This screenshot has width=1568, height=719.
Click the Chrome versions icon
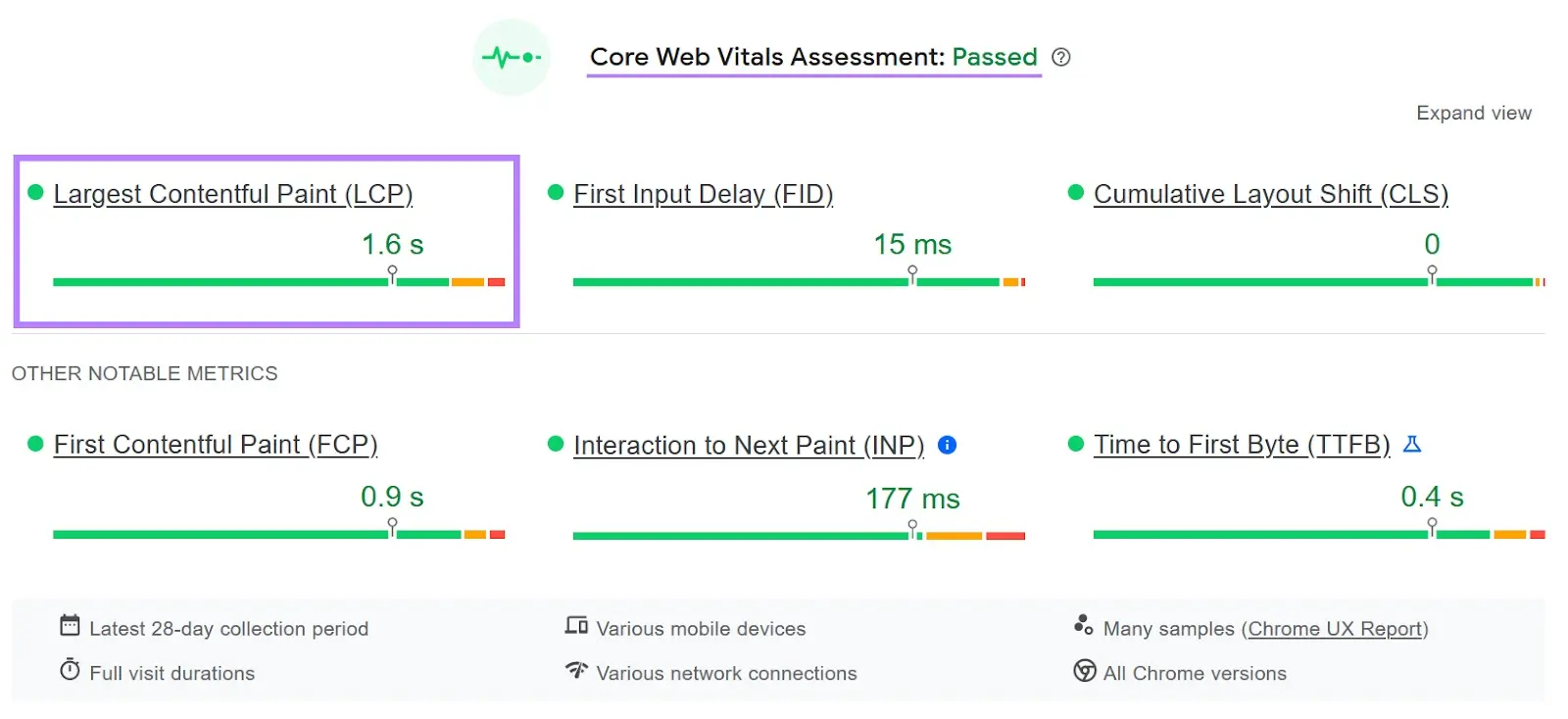[x=1084, y=672]
